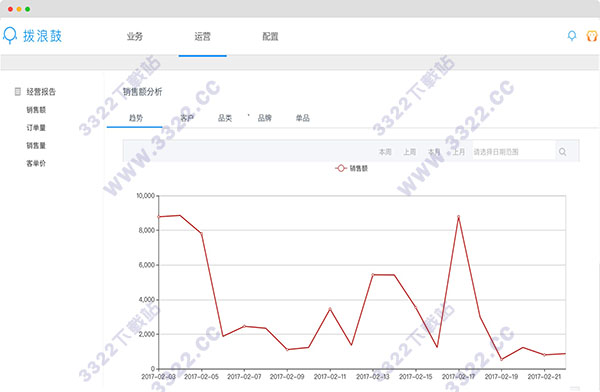
Task: Click the 销售额分析 page heading
Action: pos(142,91)
